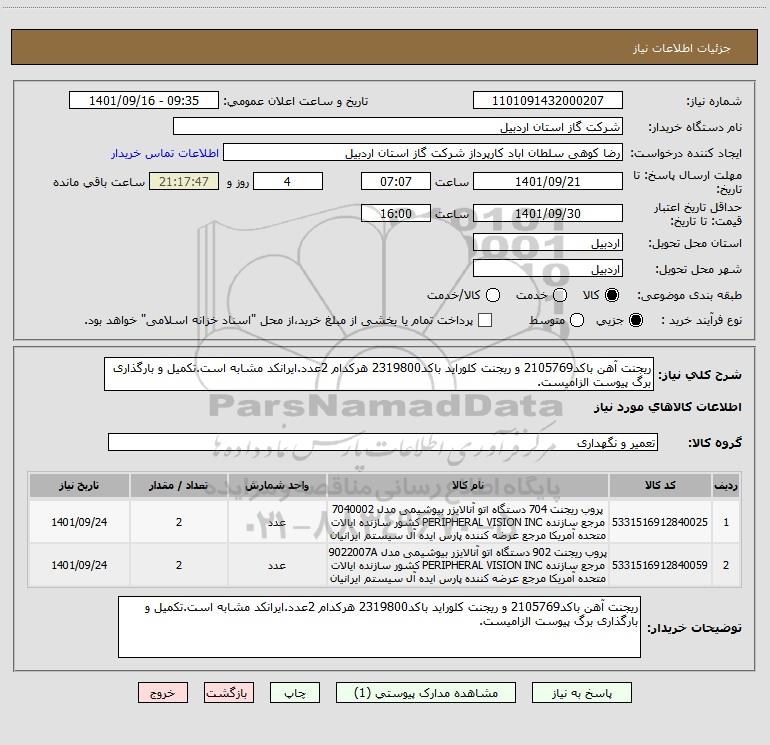Image resolution: width=770 pixels, height=745 pixels.
Task: Click the توضیحات خریدار text area
Action: (379, 627)
